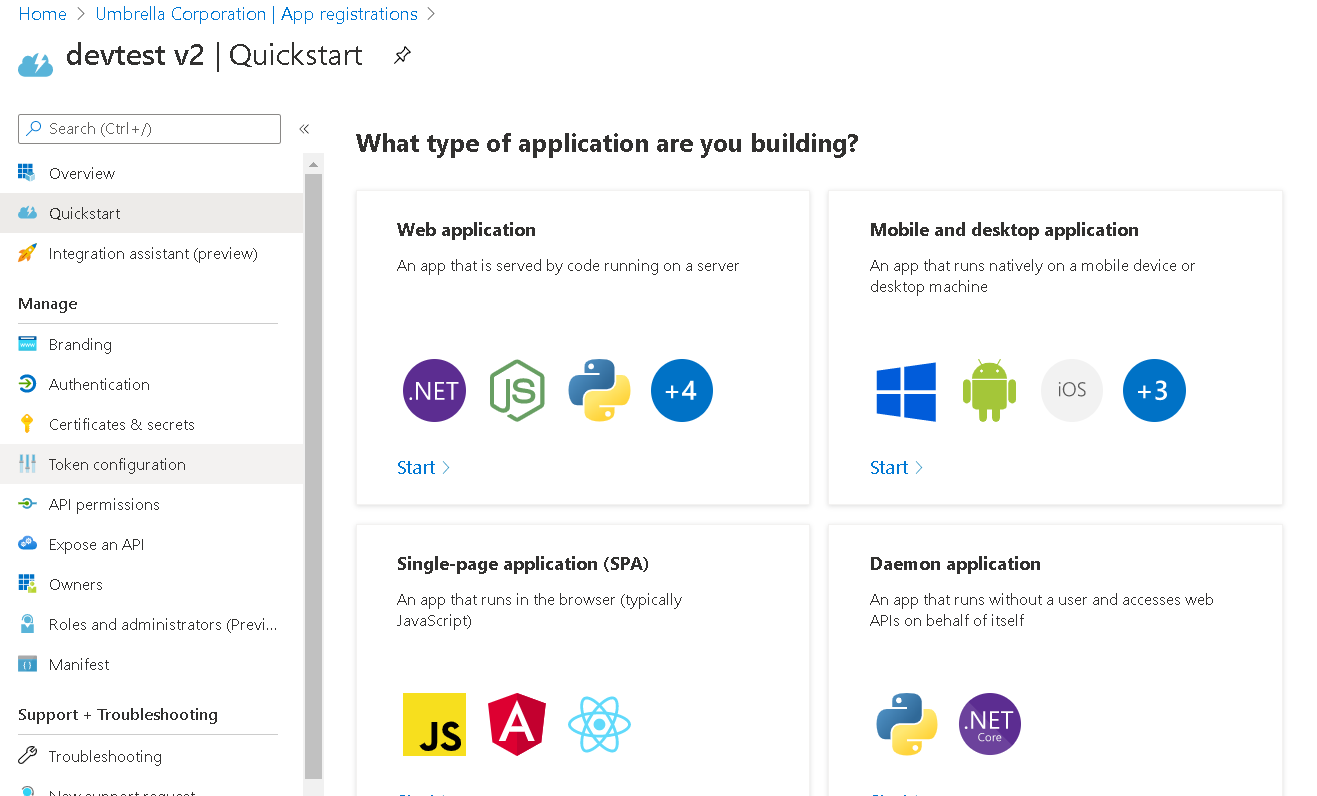Click the API permissions sidebar icon
The image size is (1317, 796).
(x=27, y=504)
